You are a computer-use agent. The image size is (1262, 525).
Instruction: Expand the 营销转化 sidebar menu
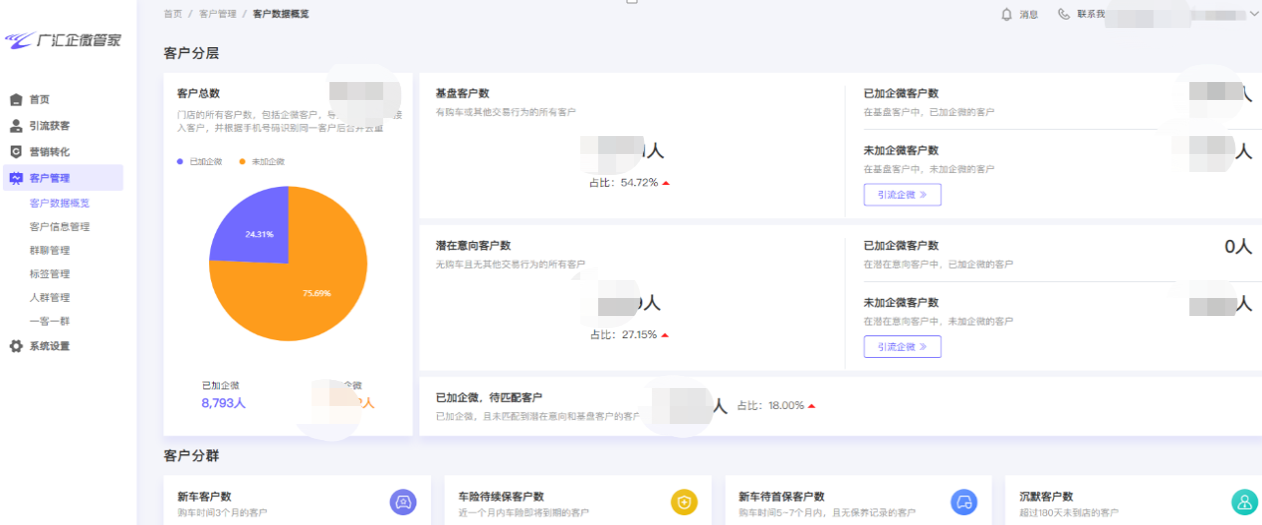49,152
